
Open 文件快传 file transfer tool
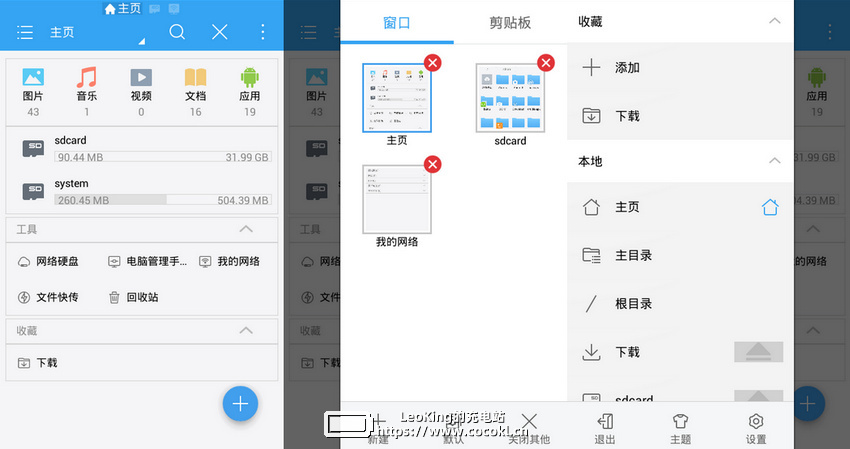(x=48, y=297)
